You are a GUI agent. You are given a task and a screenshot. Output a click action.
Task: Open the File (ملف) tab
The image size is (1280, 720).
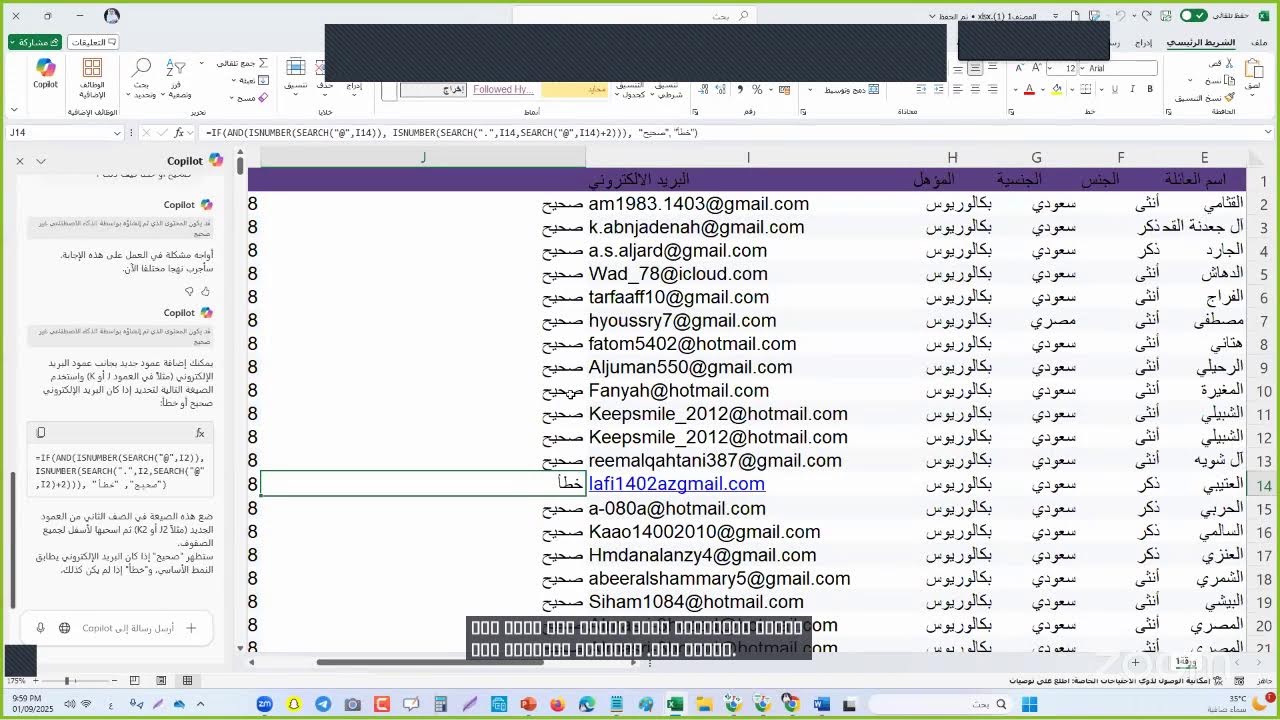[x=1259, y=42]
